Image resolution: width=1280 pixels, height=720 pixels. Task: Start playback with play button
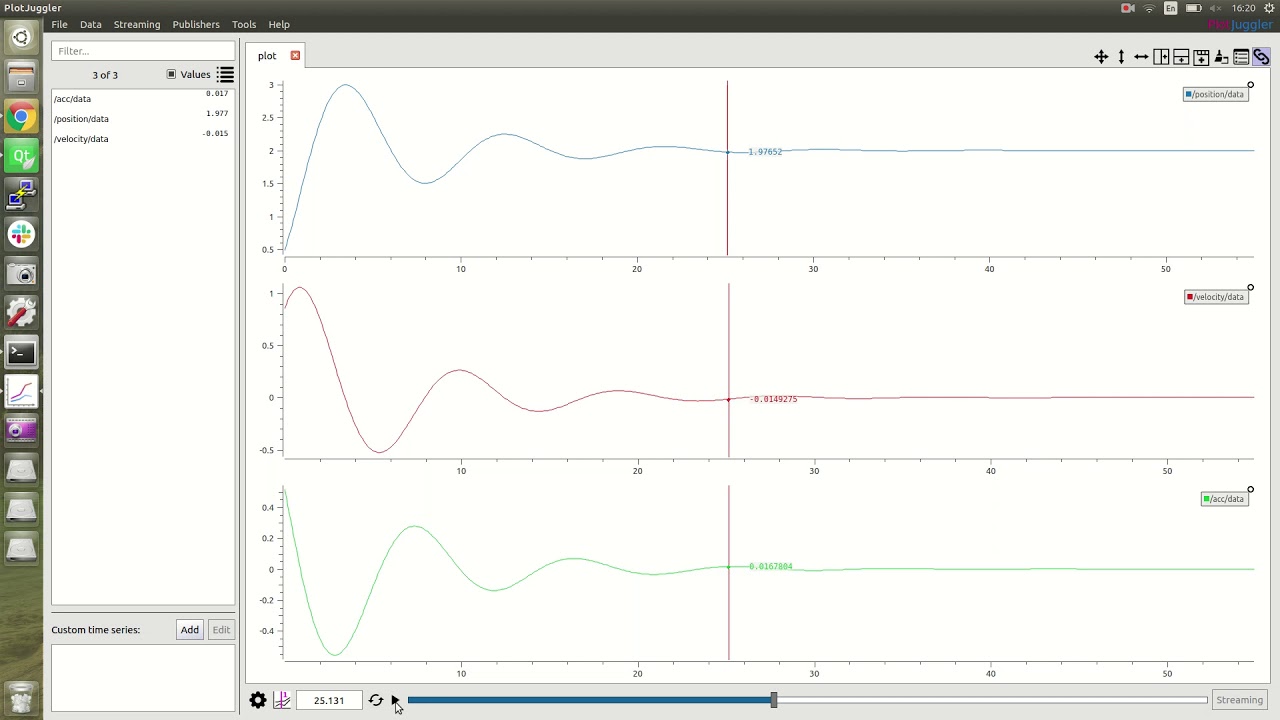[x=394, y=700]
